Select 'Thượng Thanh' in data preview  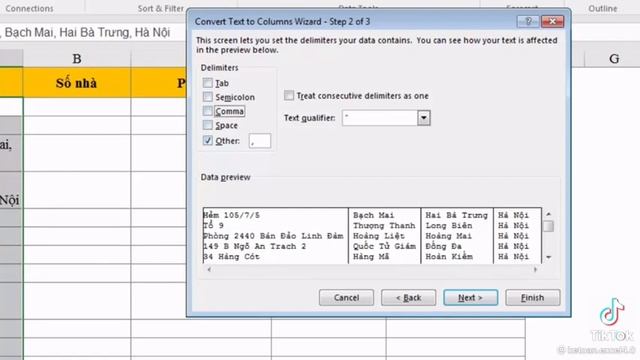(384, 226)
